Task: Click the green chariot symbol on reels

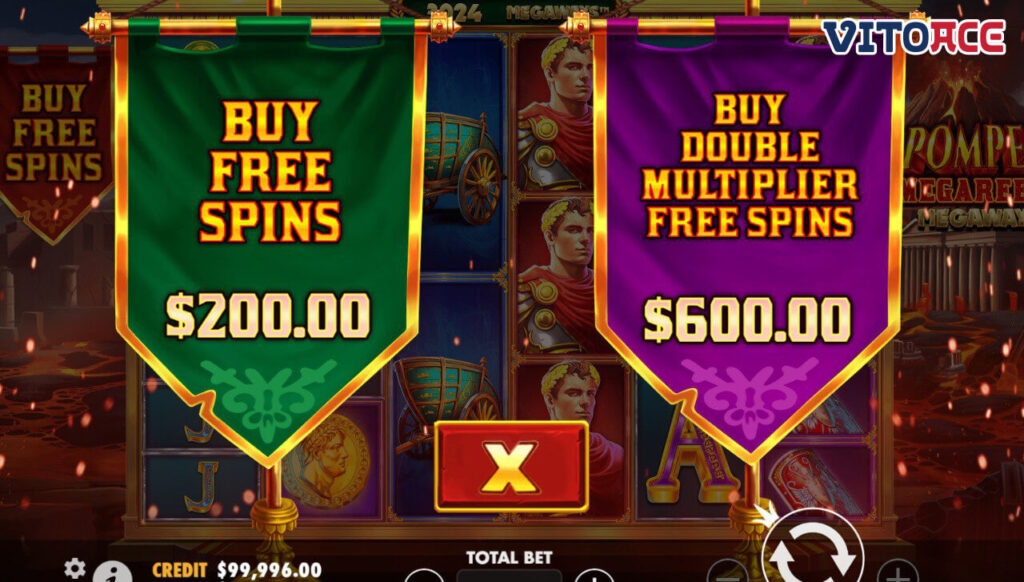Action: coord(465,167)
